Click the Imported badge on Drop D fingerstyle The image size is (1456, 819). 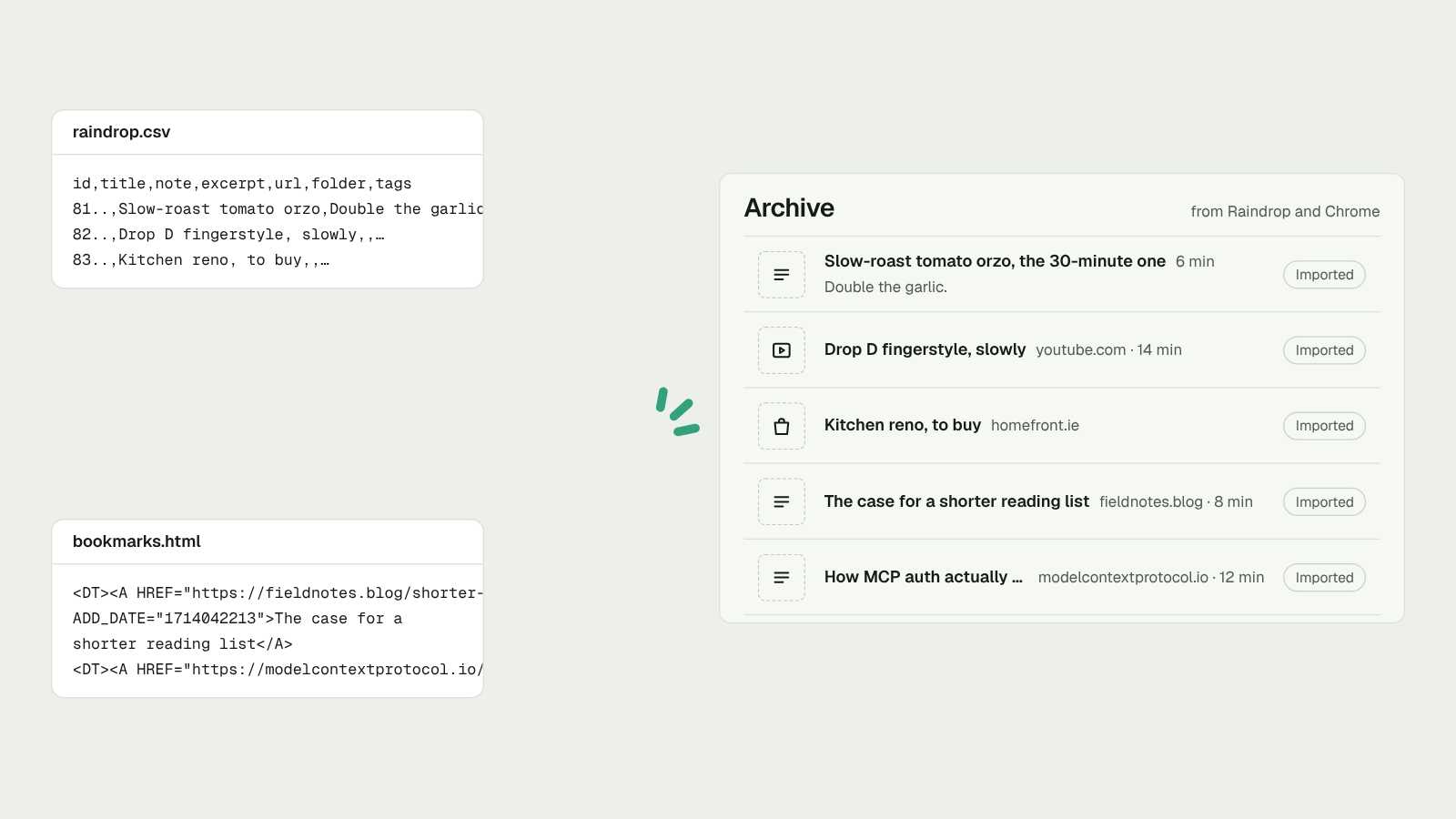tap(1324, 350)
